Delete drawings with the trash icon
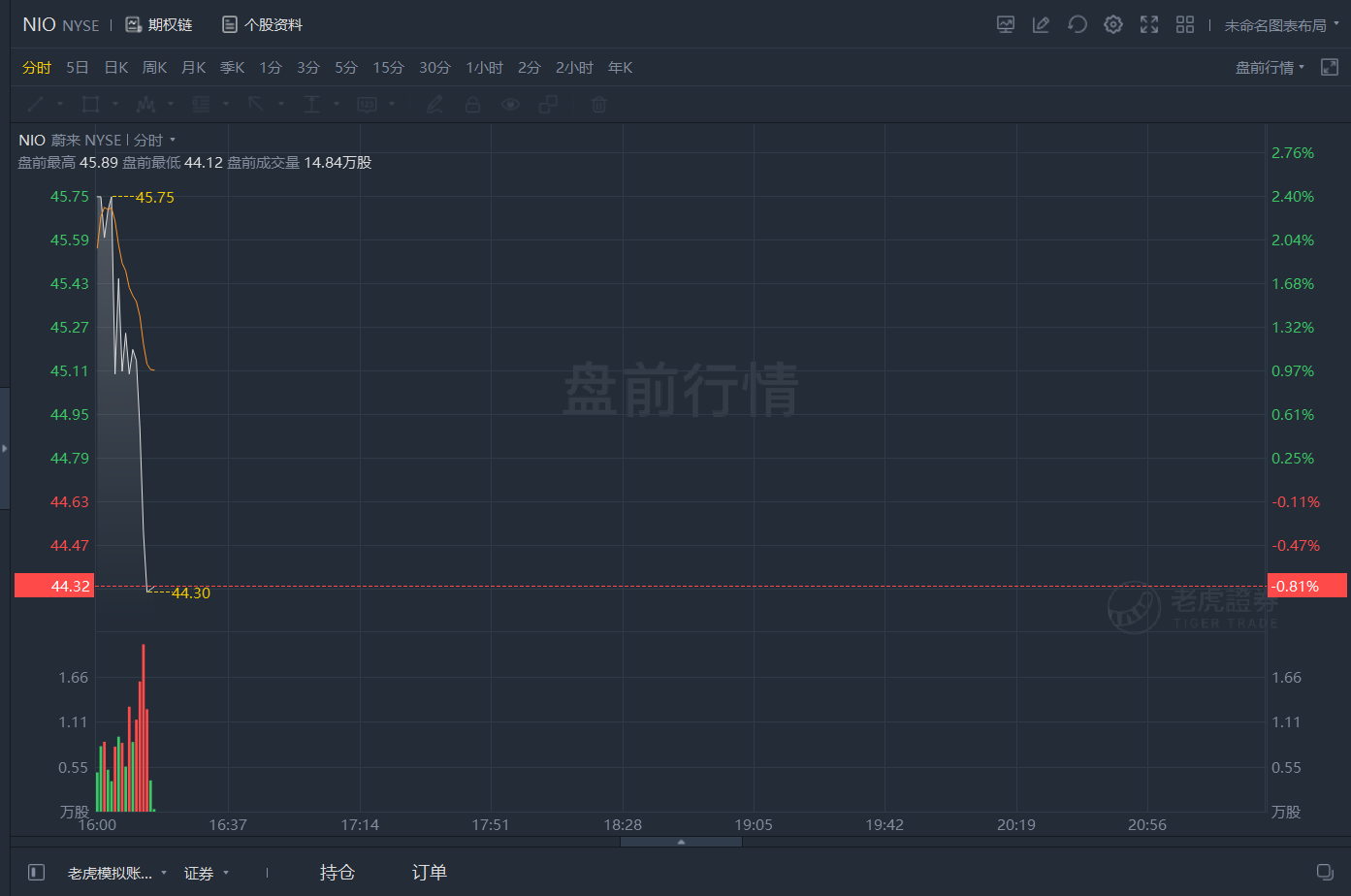The image size is (1351, 896). coord(599,104)
